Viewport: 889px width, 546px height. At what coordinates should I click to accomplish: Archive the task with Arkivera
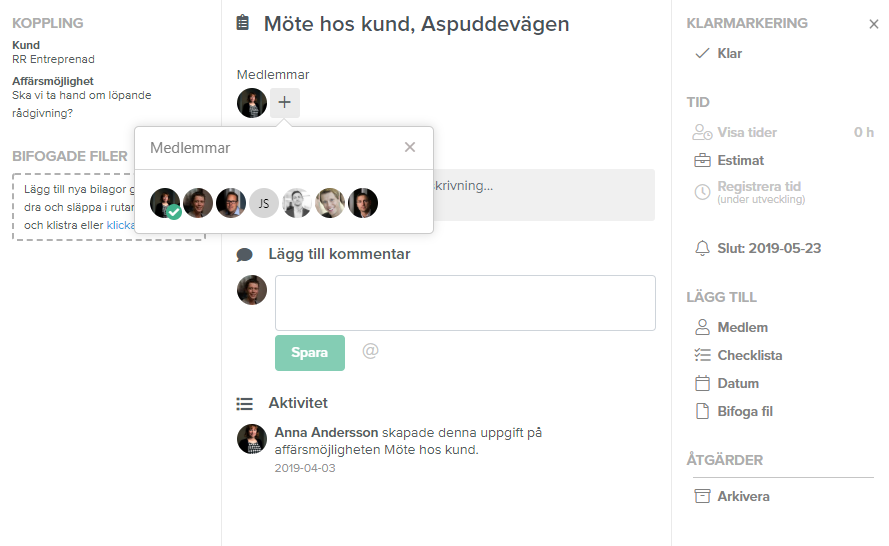(742, 496)
